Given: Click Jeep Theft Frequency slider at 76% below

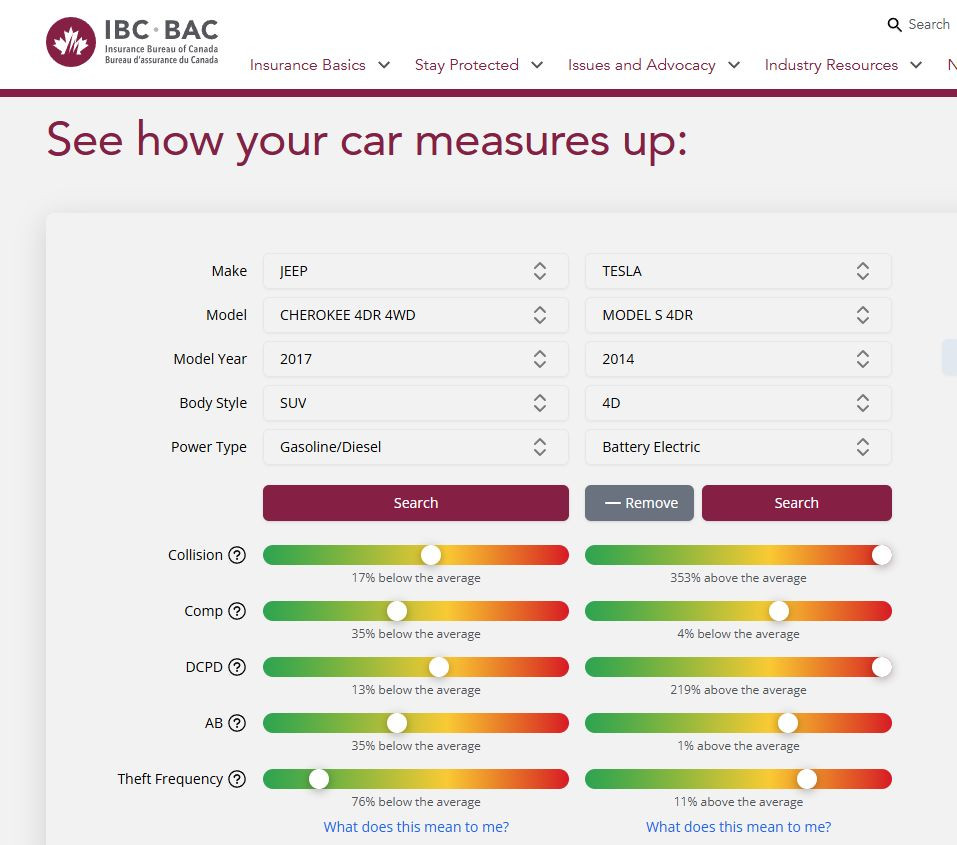Looking at the screenshot, I should pos(319,779).
